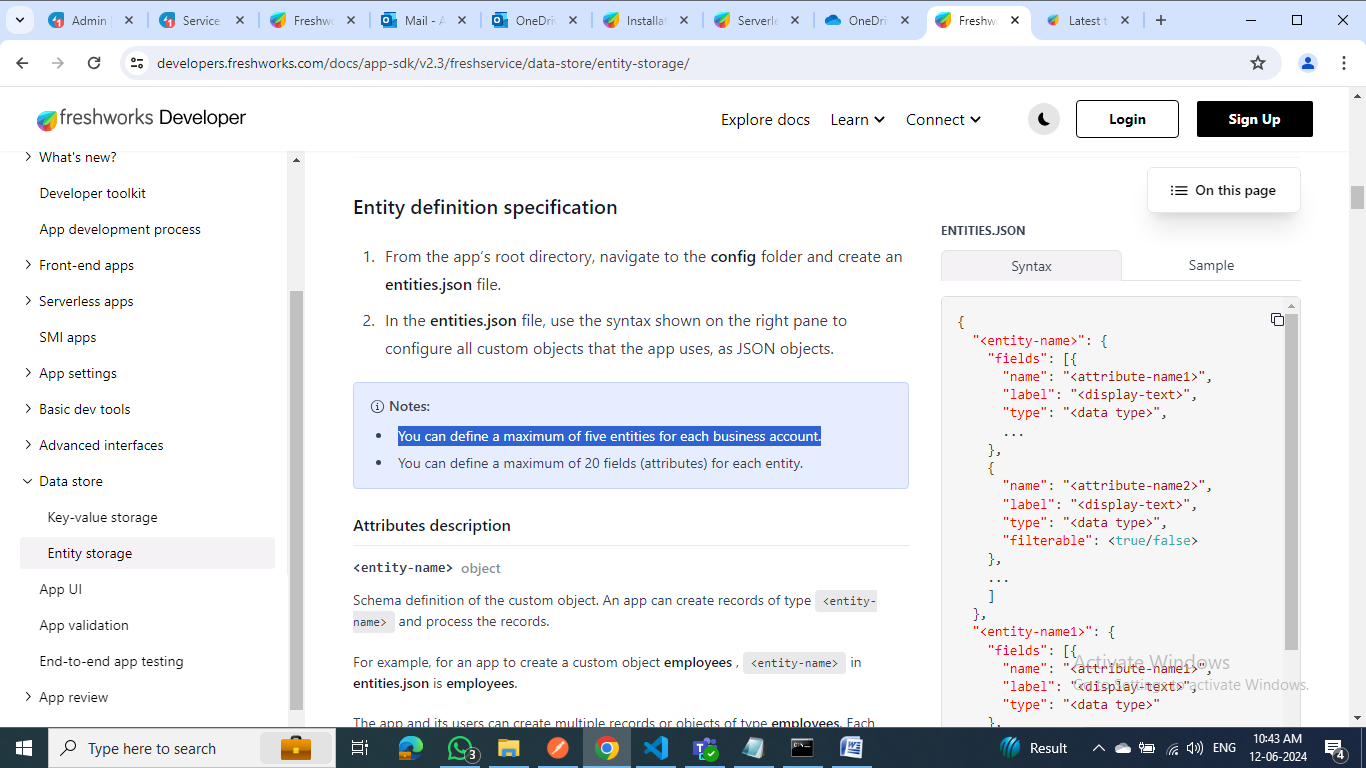Show hidden system tray icons
1366x768 pixels.
pos(1098,748)
